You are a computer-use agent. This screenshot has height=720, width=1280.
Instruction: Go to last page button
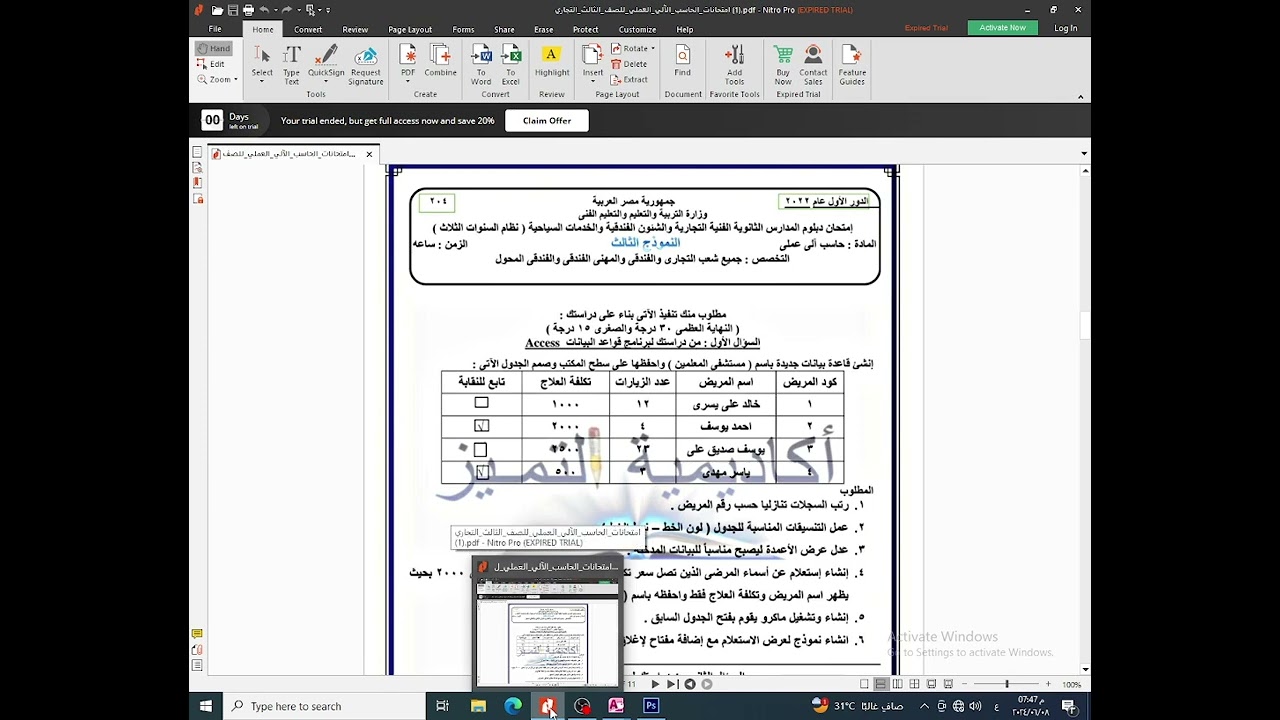point(672,684)
